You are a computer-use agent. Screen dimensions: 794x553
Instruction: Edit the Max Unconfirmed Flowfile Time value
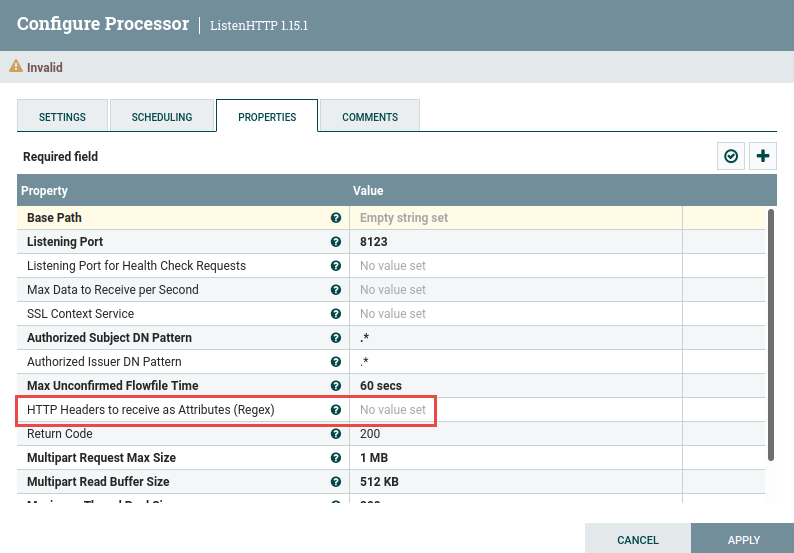514,386
